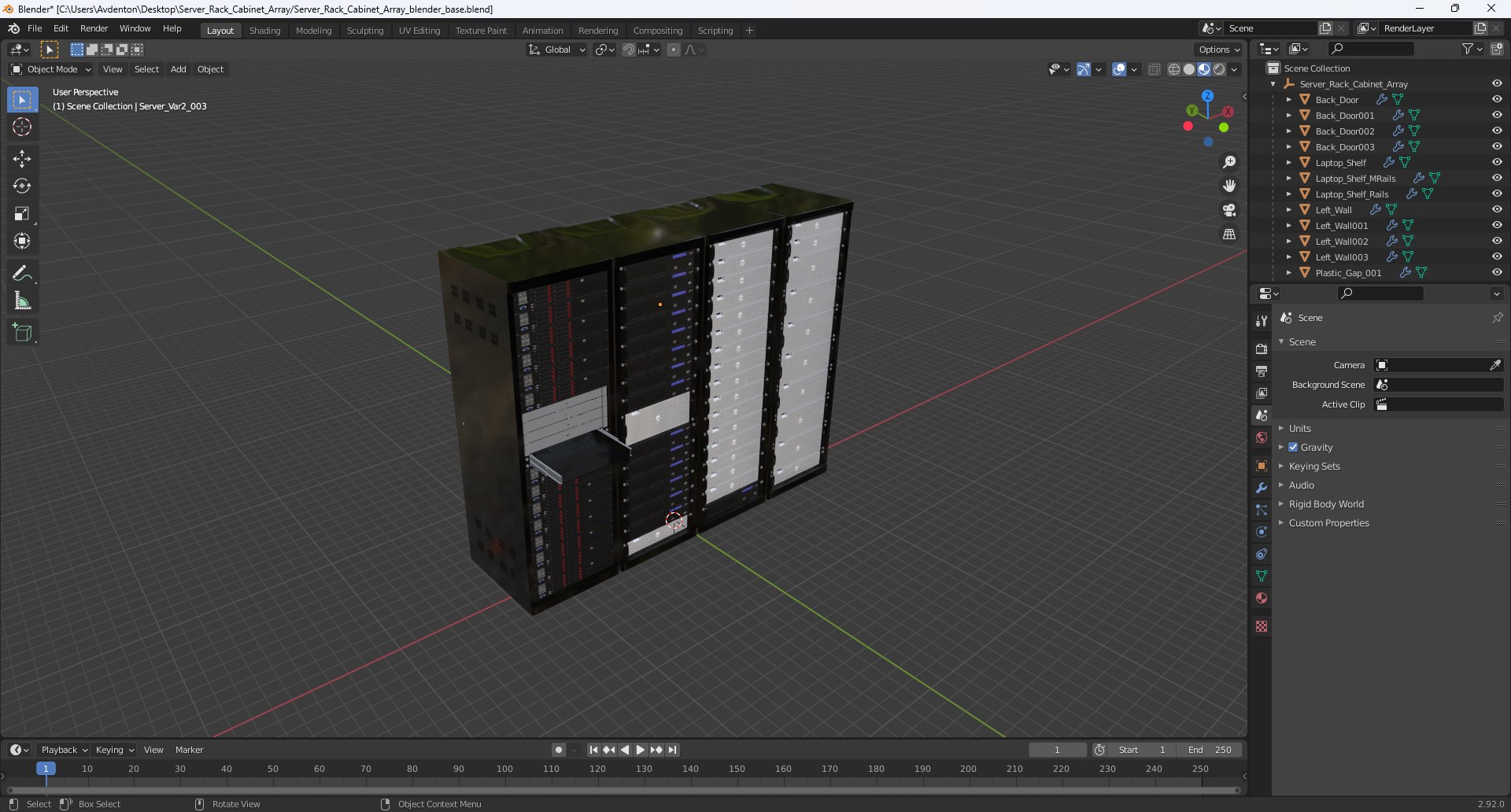The image size is (1511, 812).
Task: Activate the Scale tool
Action: pyautogui.click(x=22, y=214)
